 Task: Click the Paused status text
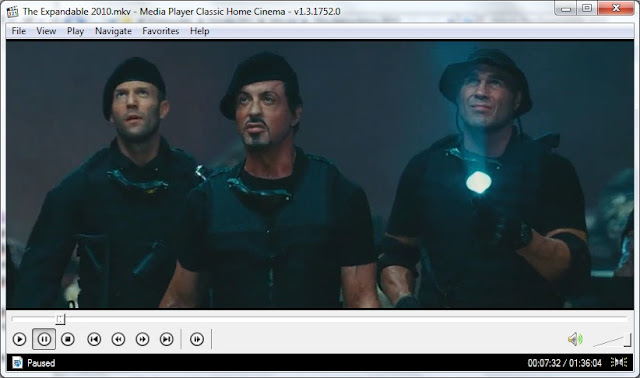[41, 363]
